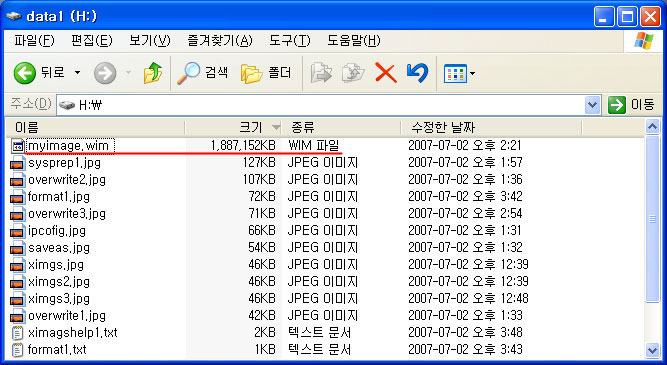The width and height of the screenshot is (667, 365).
Task: Click the forward navigation arrow
Action: pos(105,73)
